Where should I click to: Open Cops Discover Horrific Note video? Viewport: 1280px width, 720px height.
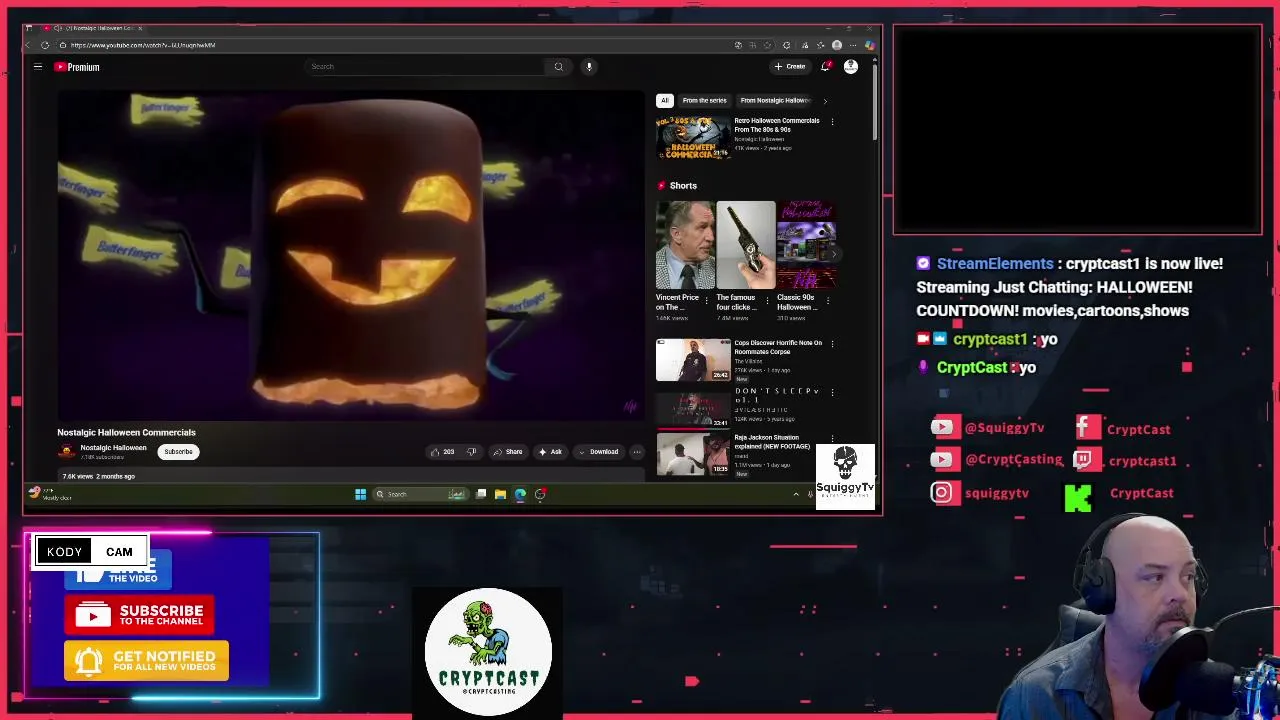[x=693, y=360]
